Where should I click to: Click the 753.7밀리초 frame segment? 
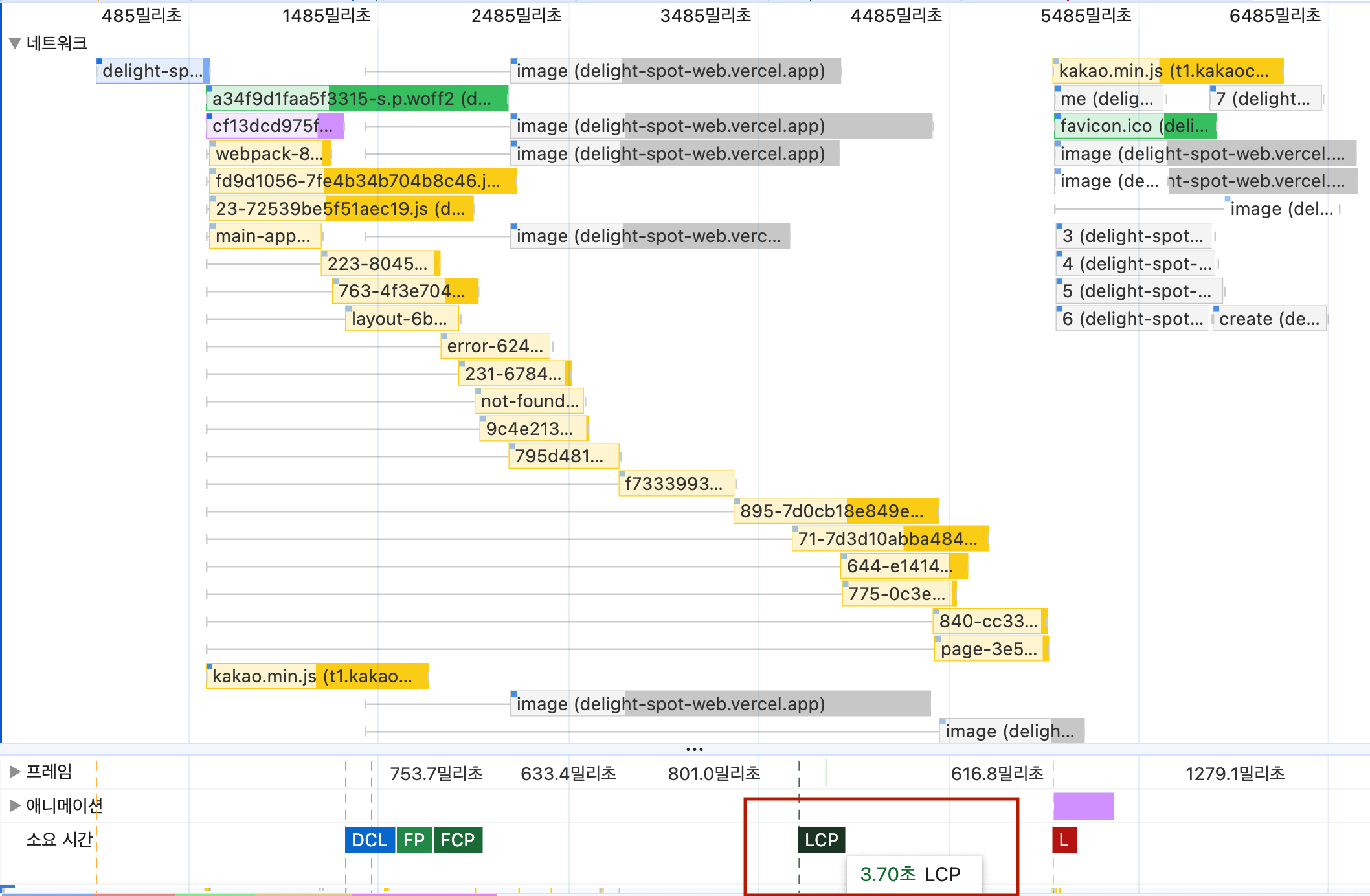click(x=436, y=773)
